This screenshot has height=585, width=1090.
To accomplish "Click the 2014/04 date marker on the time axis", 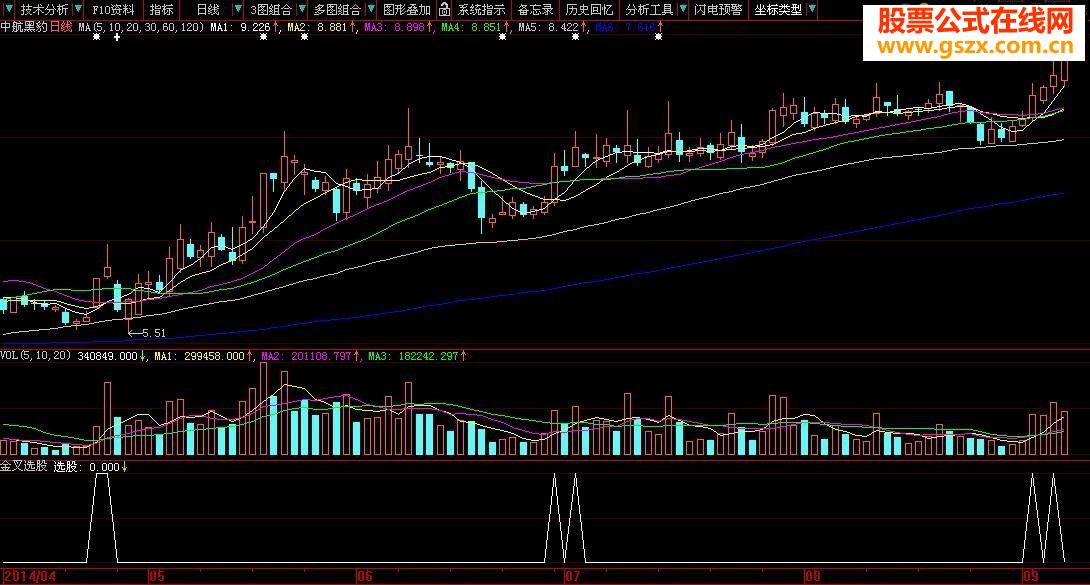I will tap(30, 576).
